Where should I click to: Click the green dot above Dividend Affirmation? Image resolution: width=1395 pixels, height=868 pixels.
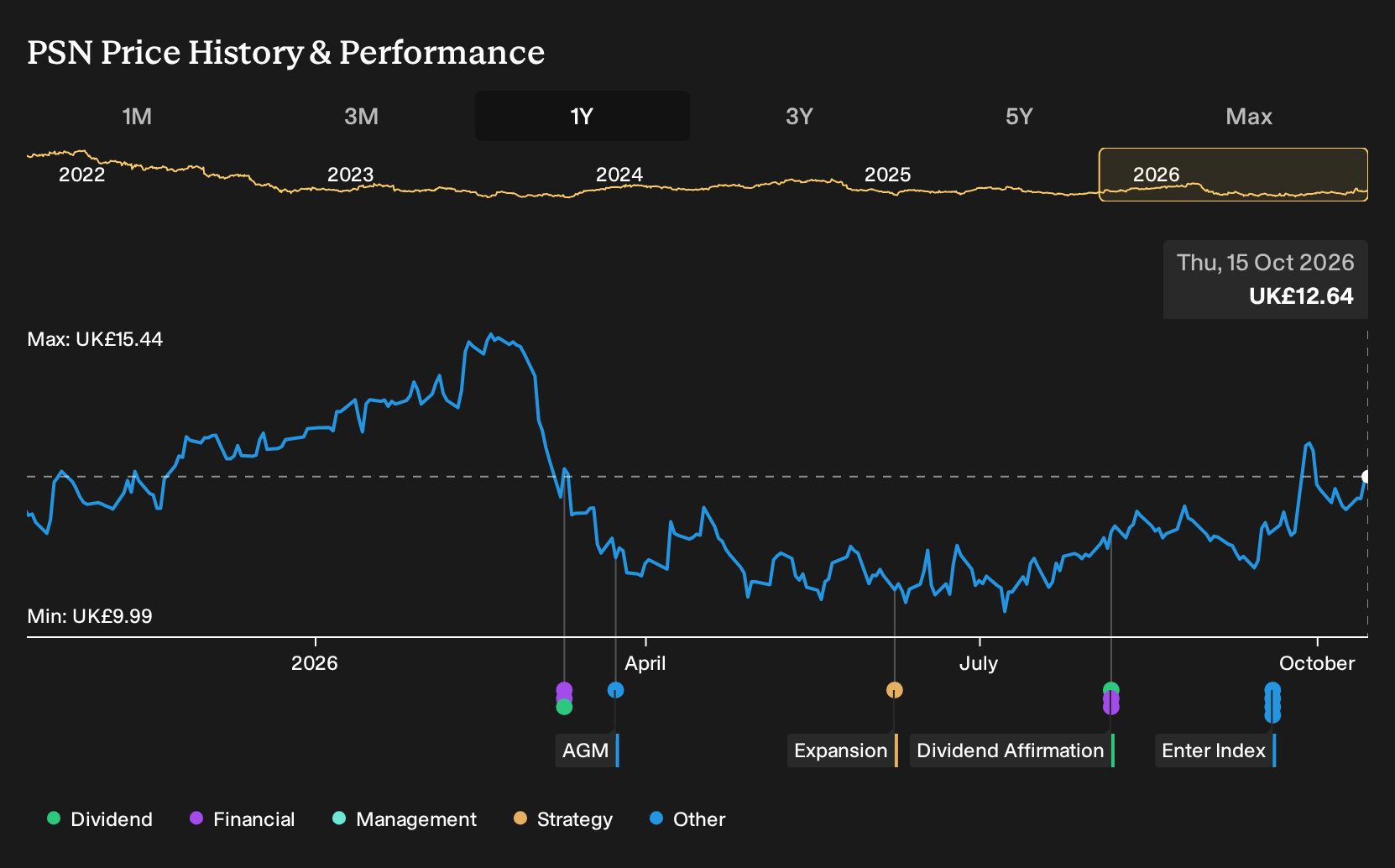click(1111, 689)
